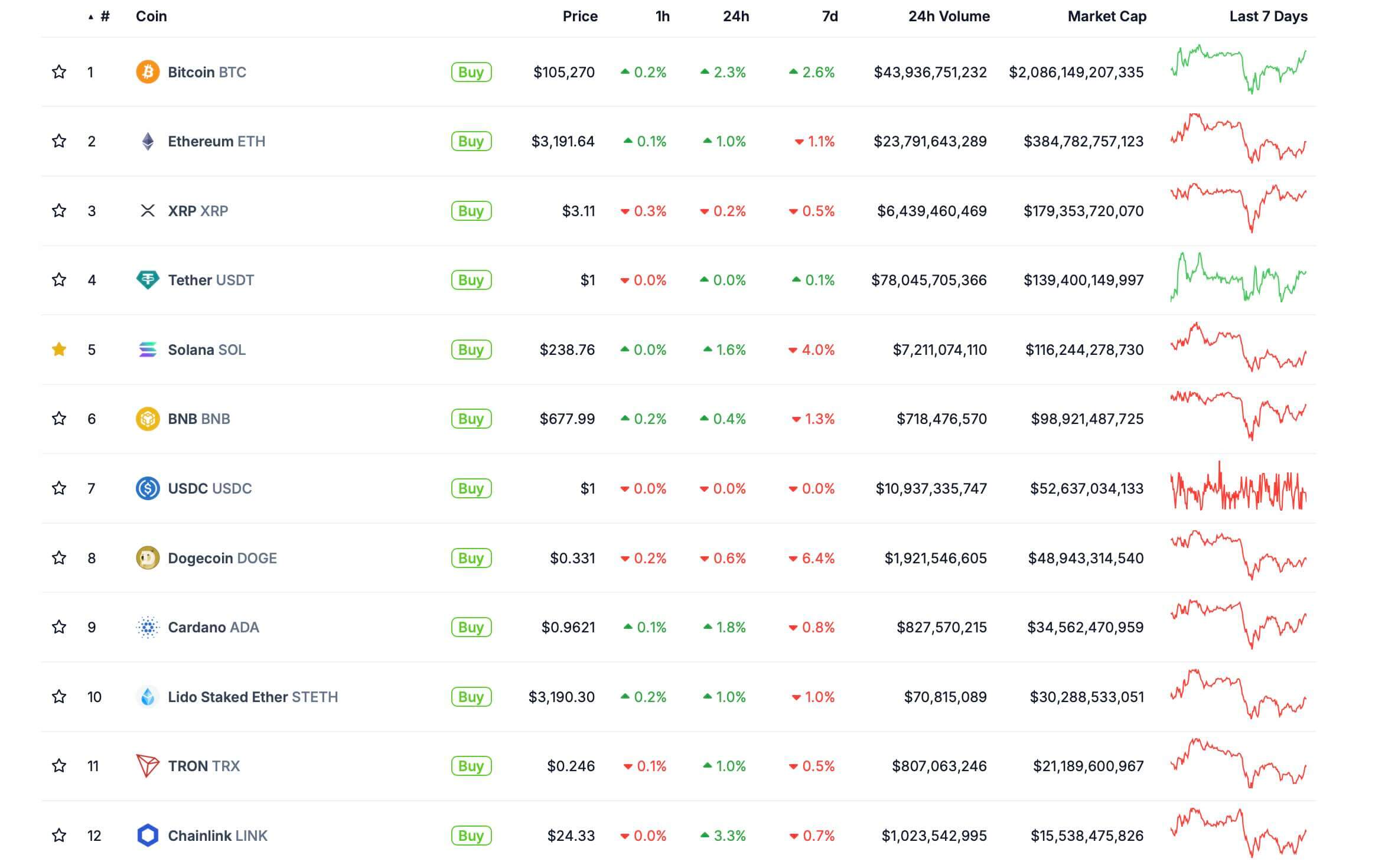Click the Cardano logo icon
The image size is (1375, 868).
pos(148,627)
